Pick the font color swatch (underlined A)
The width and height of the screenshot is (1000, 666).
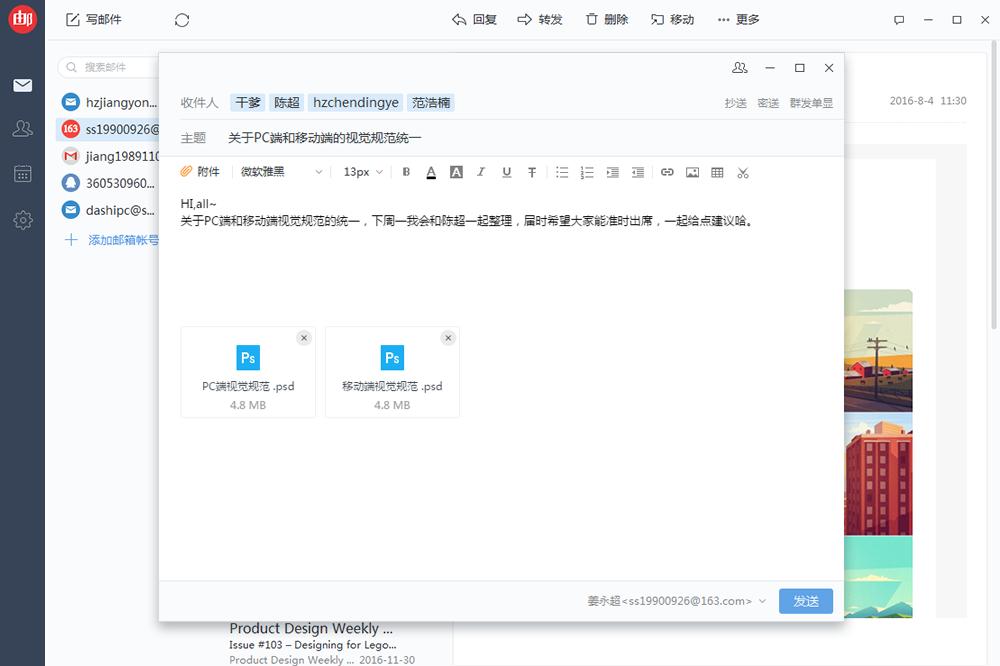[431, 172]
